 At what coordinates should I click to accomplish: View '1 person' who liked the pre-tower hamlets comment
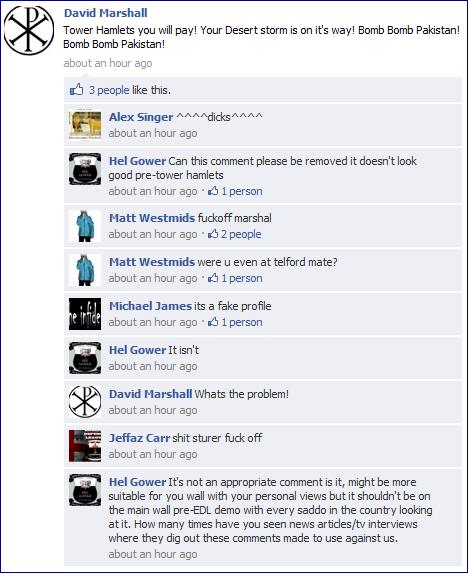pyautogui.click(x=242, y=191)
